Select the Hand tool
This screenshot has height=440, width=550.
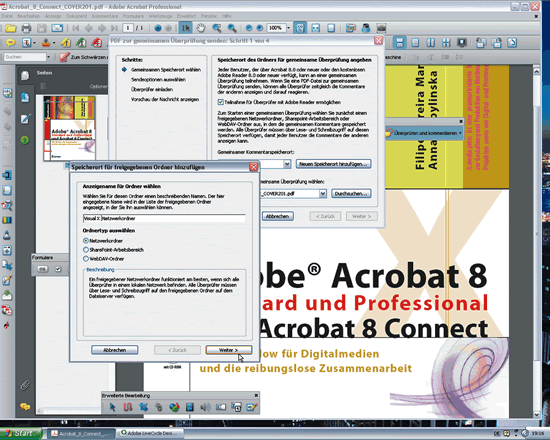[x=201, y=28]
